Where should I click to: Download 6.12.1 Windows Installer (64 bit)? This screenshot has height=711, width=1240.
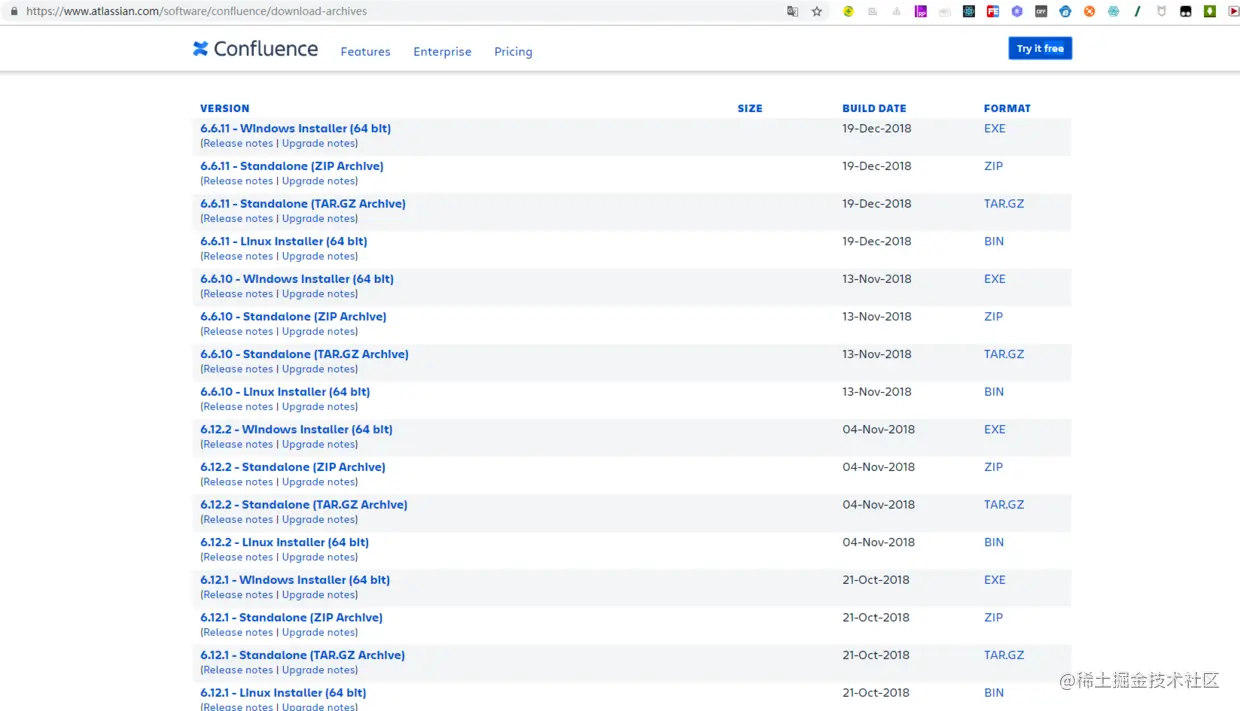(295, 580)
